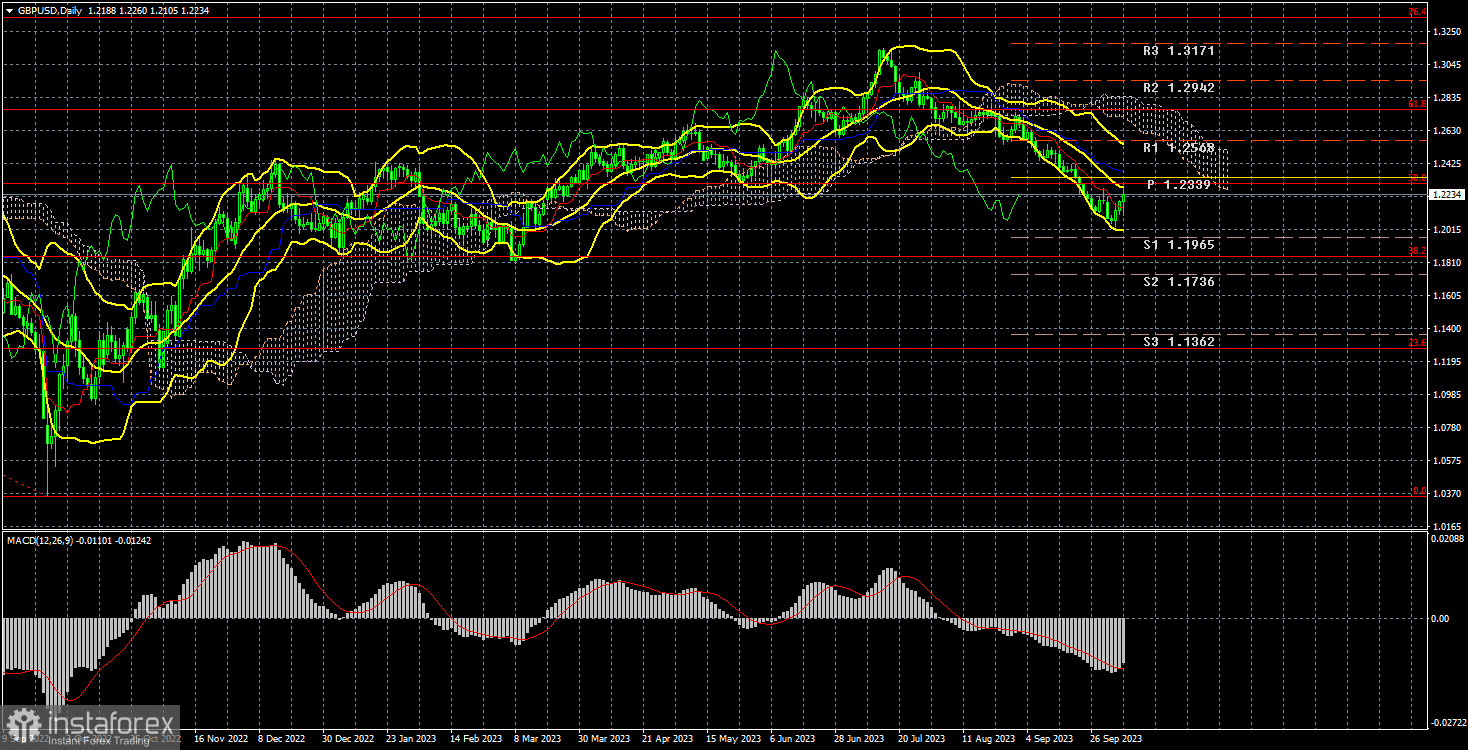
Task: Click the 23.6 Fibonacci level label
Action: click(x=1417, y=343)
